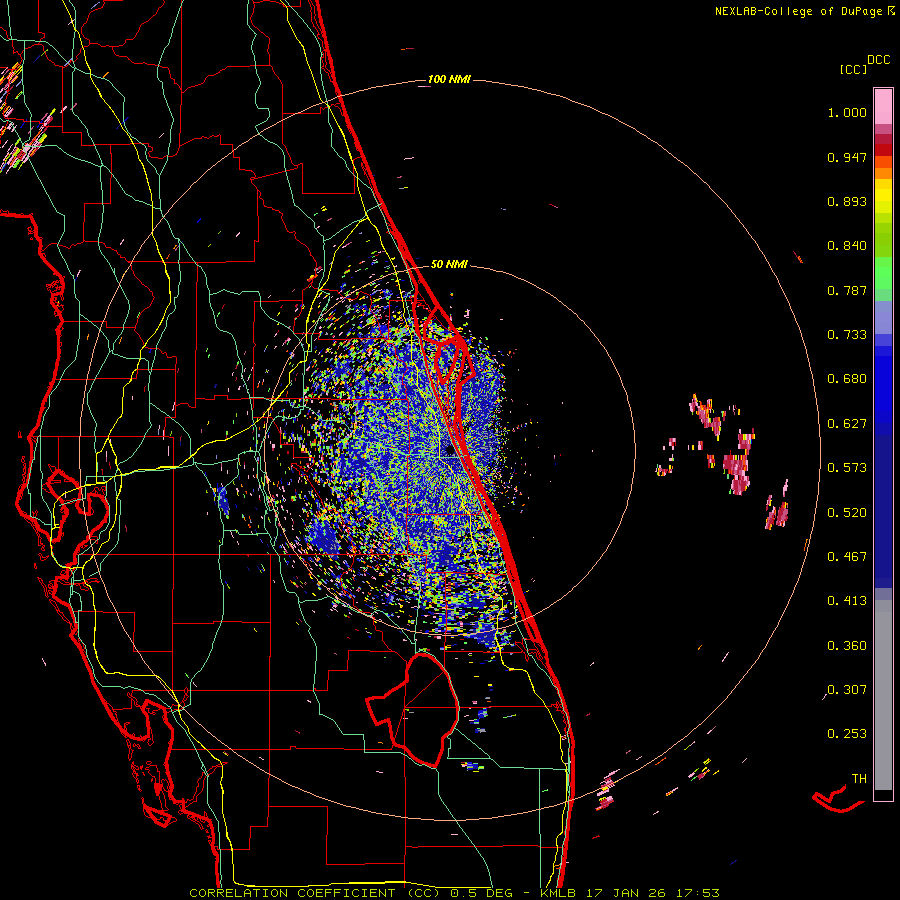
Task: Select the 0.840 legend value
Action: (x=847, y=246)
